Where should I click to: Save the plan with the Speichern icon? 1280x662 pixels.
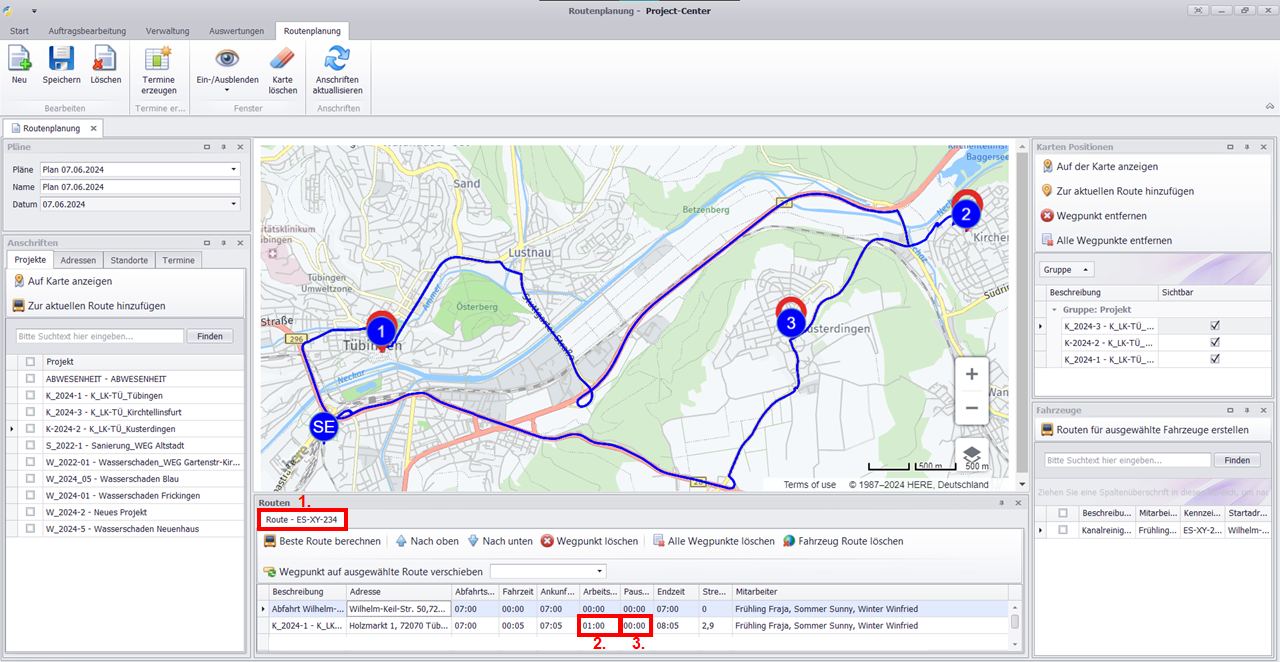coord(61,64)
